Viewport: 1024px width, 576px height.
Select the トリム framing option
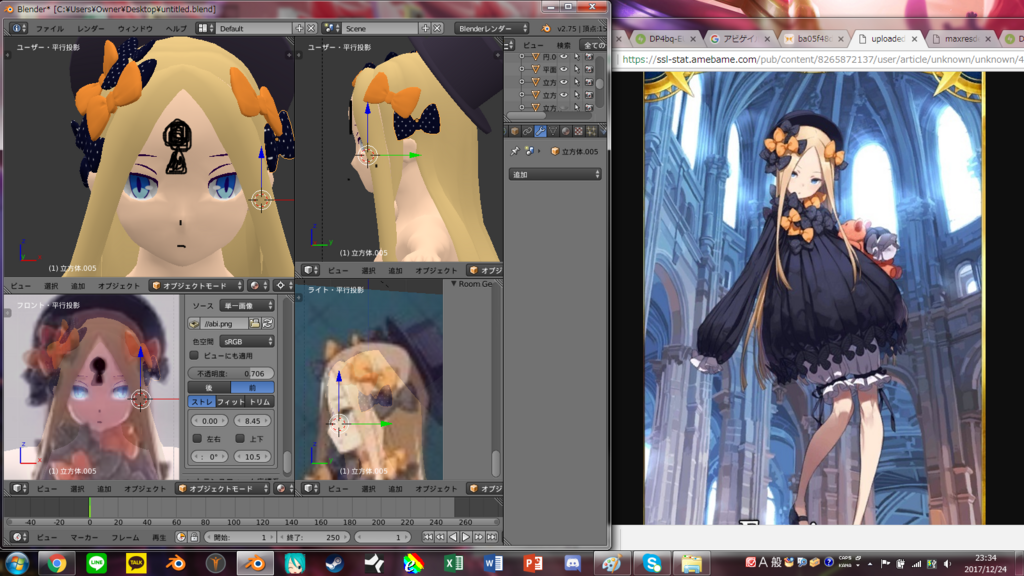pos(259,402)
